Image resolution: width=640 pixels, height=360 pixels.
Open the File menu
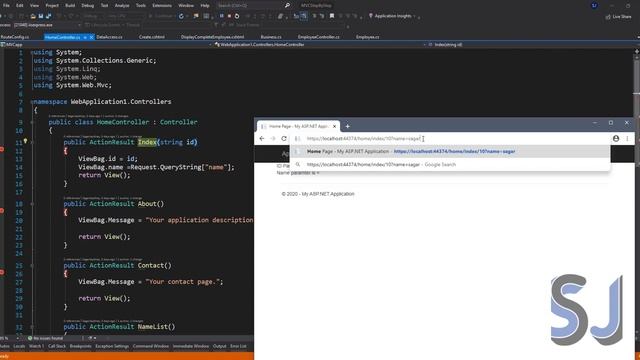pos(6,5)
